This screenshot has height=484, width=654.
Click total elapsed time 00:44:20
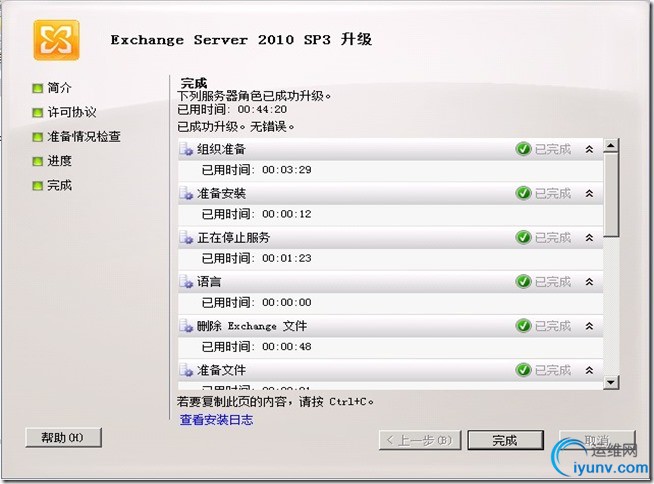click(262, 110)
